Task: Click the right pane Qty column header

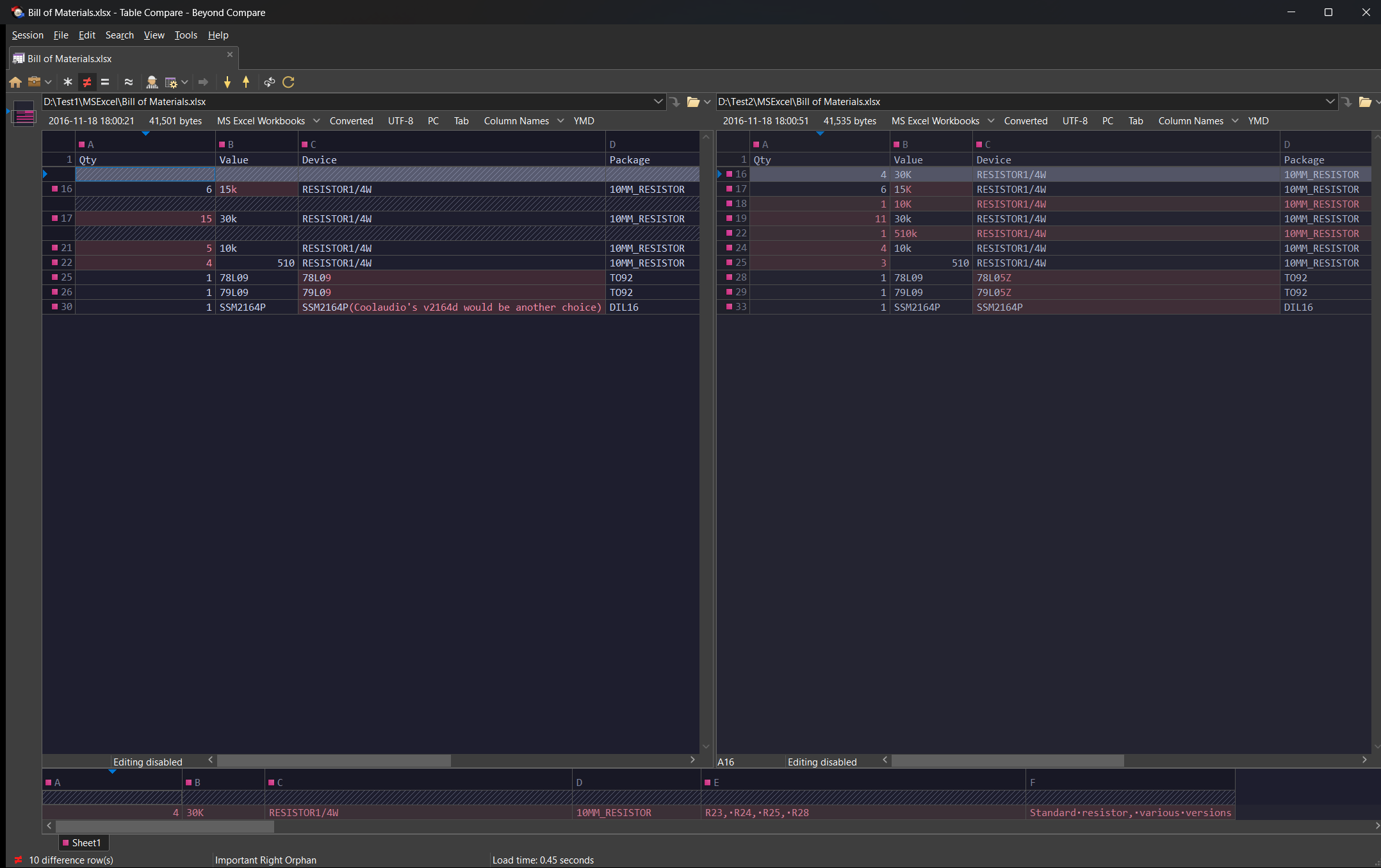Action: click(x=819, y=160)
